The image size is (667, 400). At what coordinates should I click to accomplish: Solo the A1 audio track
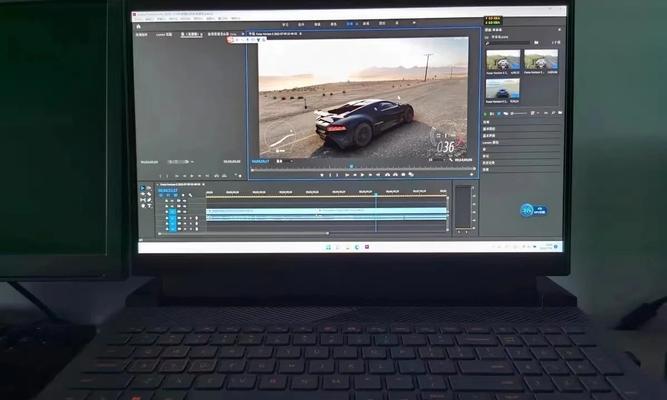191,218
